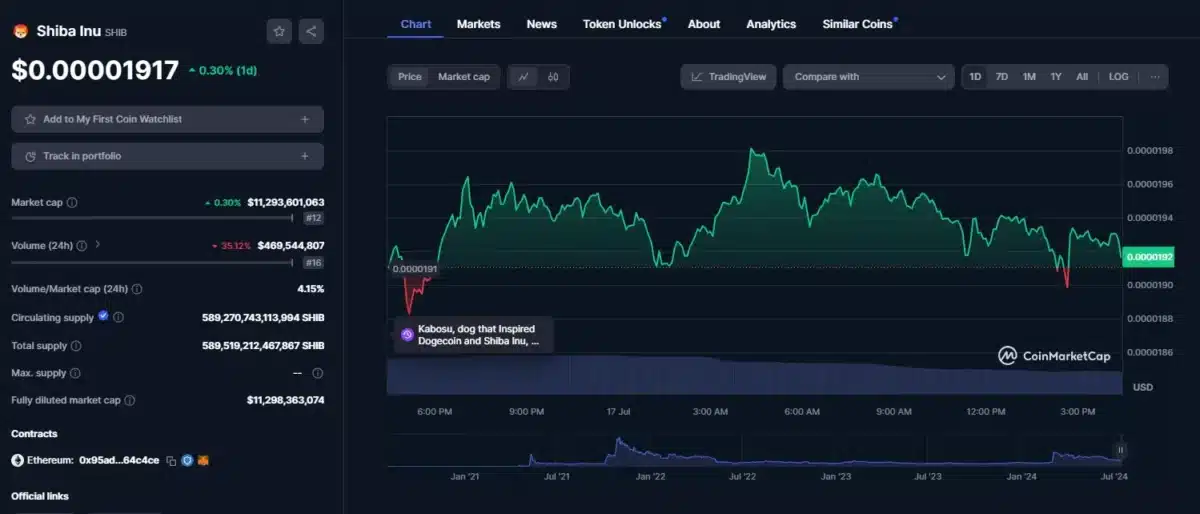Image resolution: width=1200 pixels, height=514 pixels.
Task: Open the About tab
Action: (x=704, y=24)
